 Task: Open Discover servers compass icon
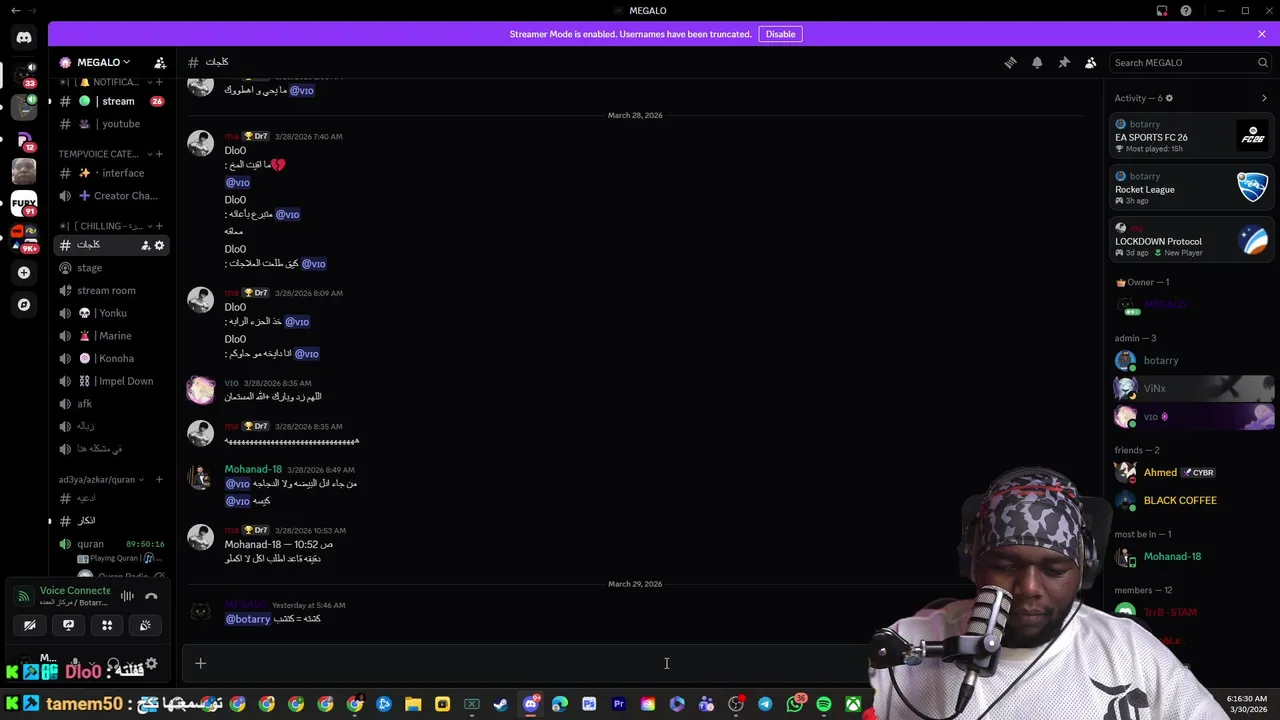tap(24, 305)
